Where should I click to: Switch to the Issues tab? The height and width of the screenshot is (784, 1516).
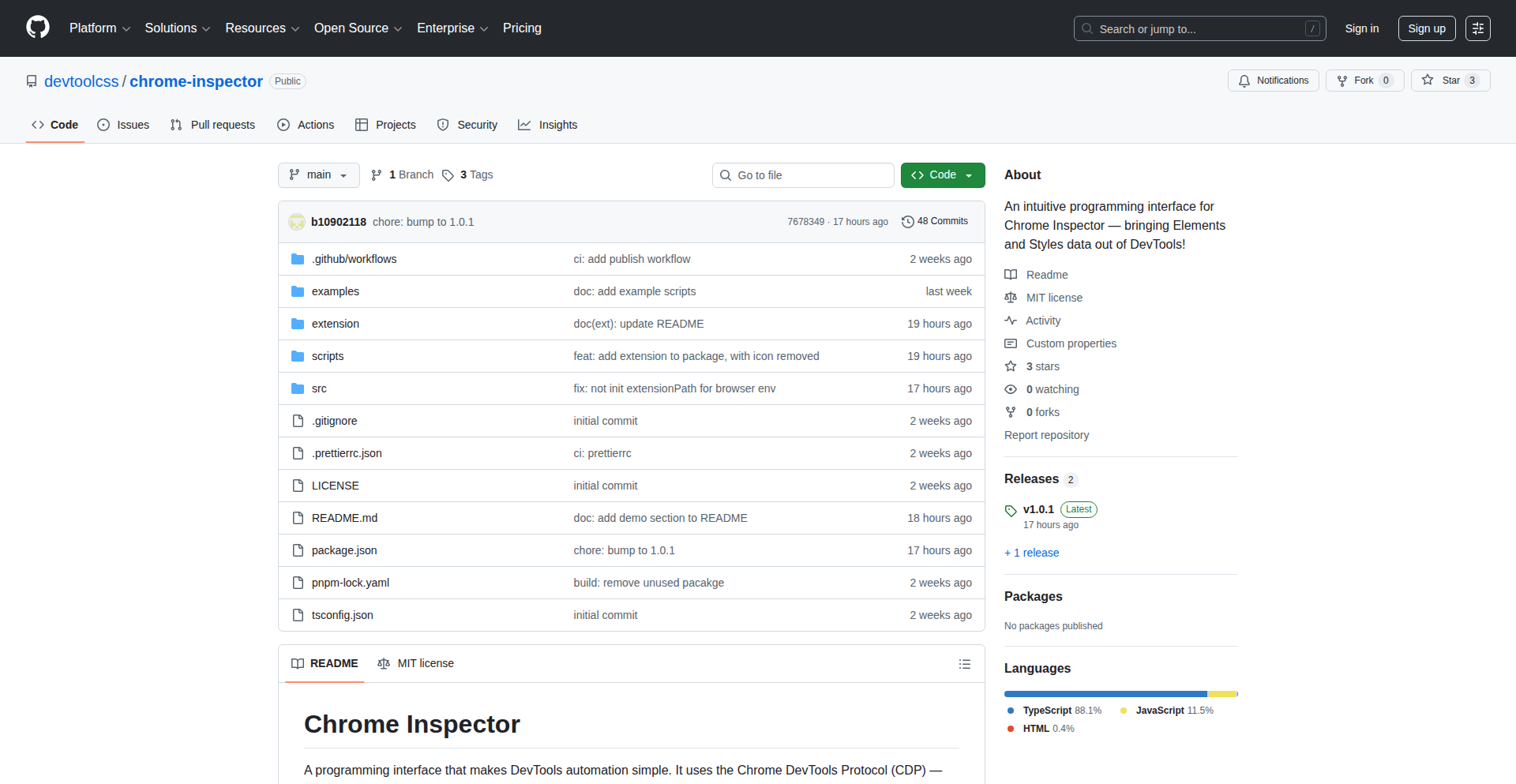coord(123,125)
